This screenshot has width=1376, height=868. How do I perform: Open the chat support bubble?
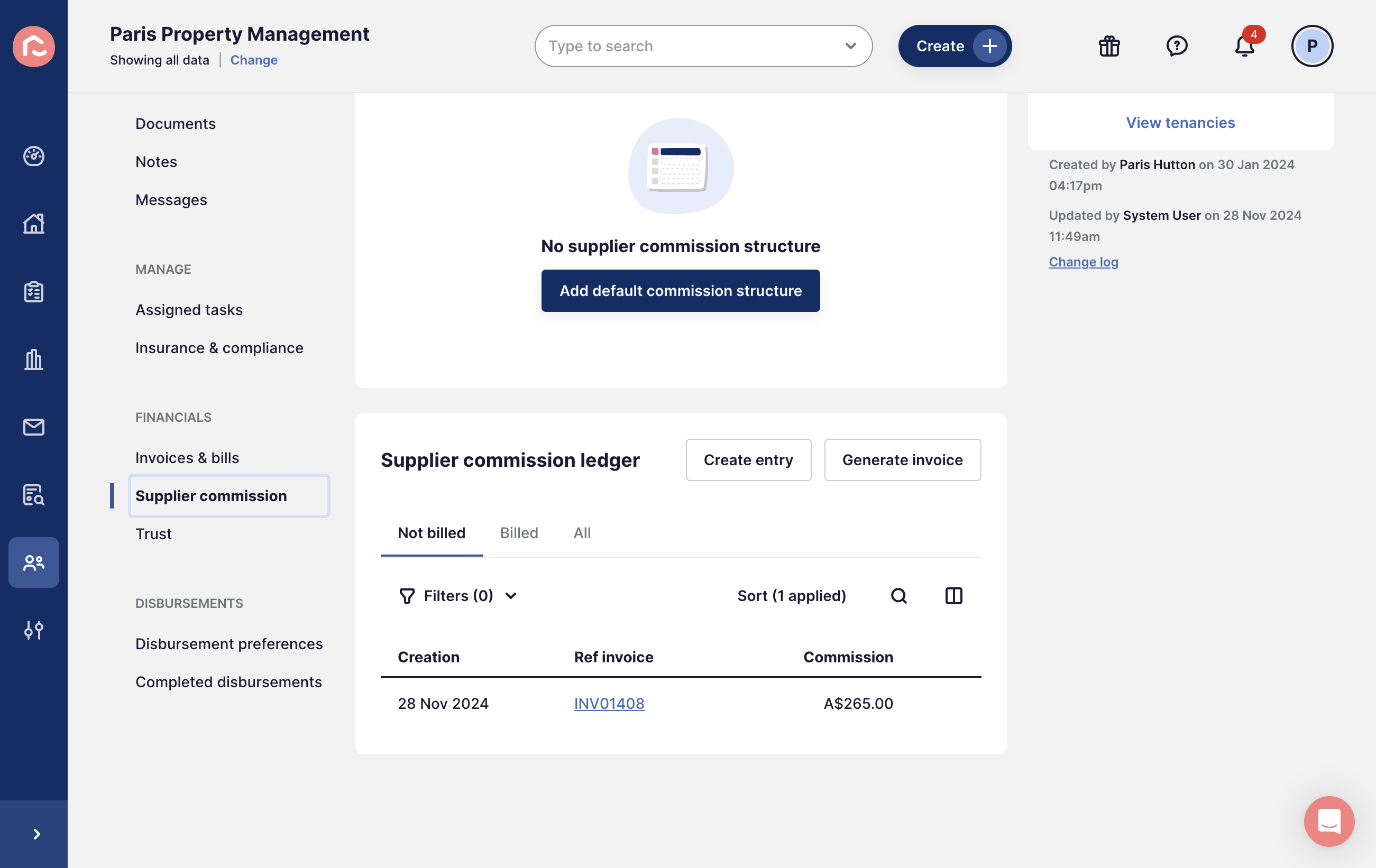[1329, 821]
